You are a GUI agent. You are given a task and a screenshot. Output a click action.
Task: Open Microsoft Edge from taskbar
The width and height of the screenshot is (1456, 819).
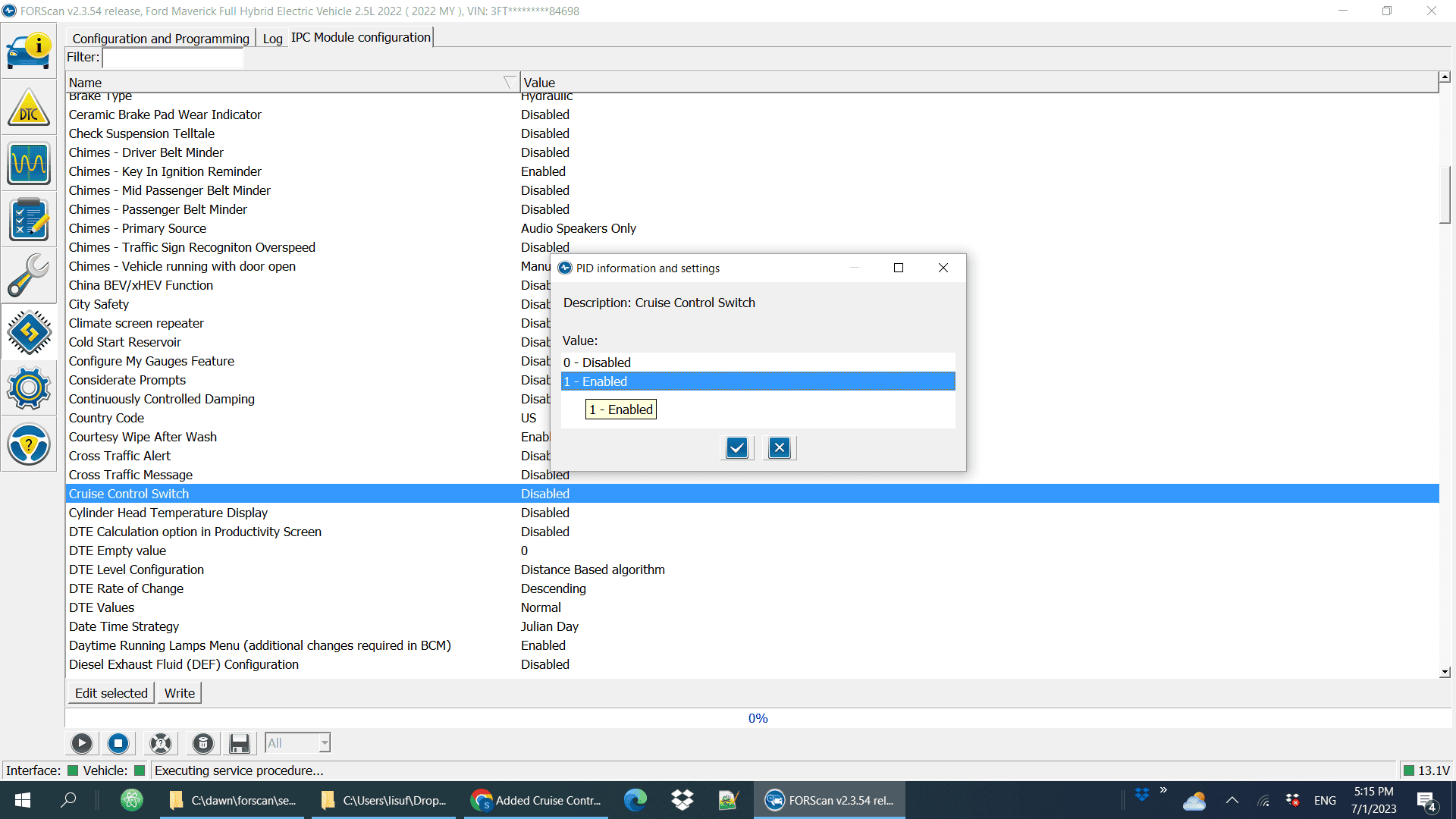coord(635,800)
